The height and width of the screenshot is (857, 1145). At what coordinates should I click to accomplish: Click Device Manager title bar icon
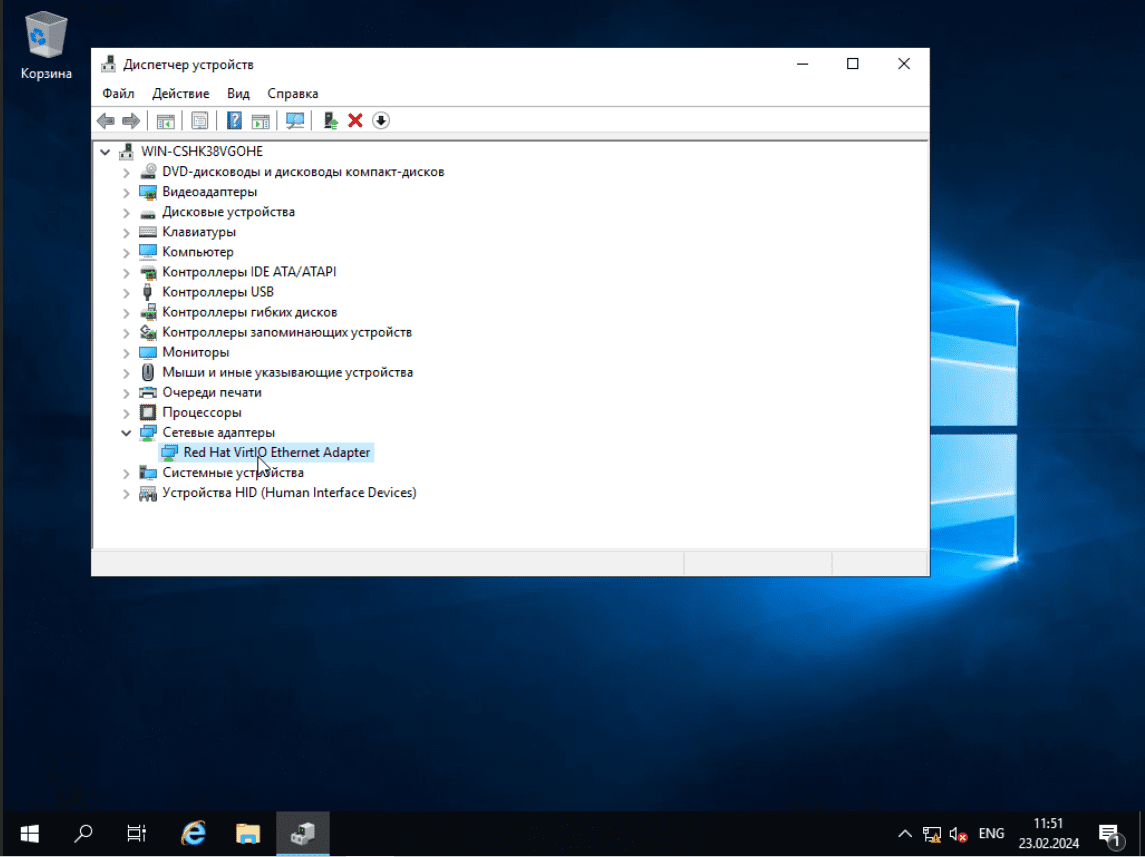tap(109, 64)
